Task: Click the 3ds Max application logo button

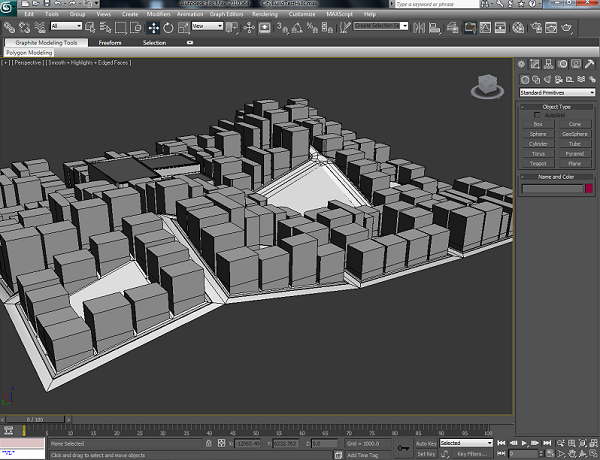Action: click(9, 8)
